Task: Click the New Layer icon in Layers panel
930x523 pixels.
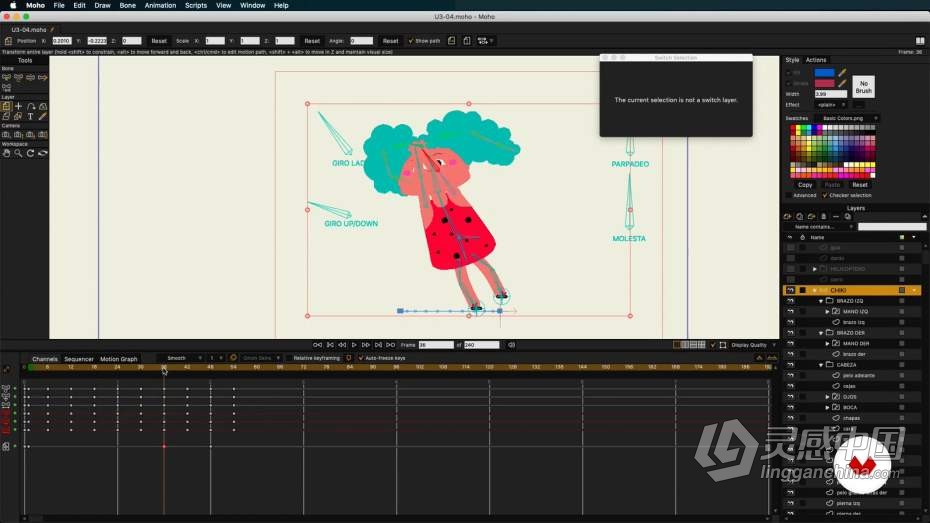Action: [788, 216]
